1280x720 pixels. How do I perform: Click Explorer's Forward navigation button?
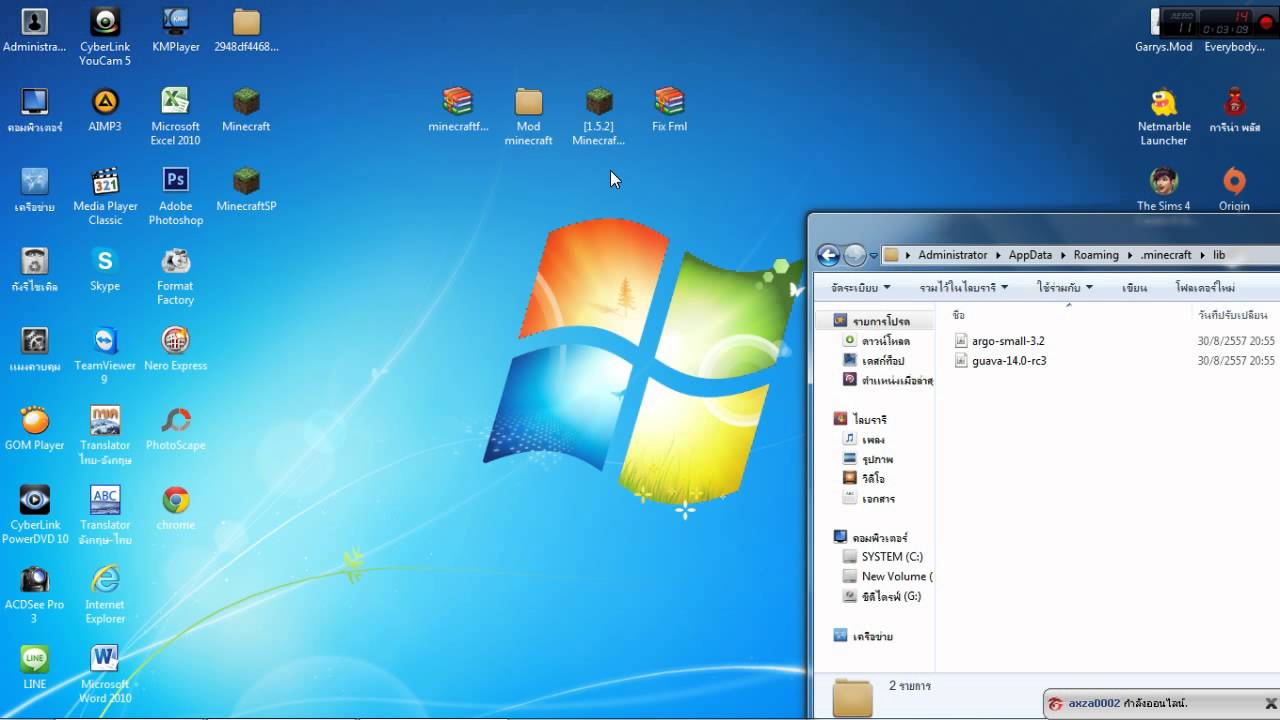(854, 255)
